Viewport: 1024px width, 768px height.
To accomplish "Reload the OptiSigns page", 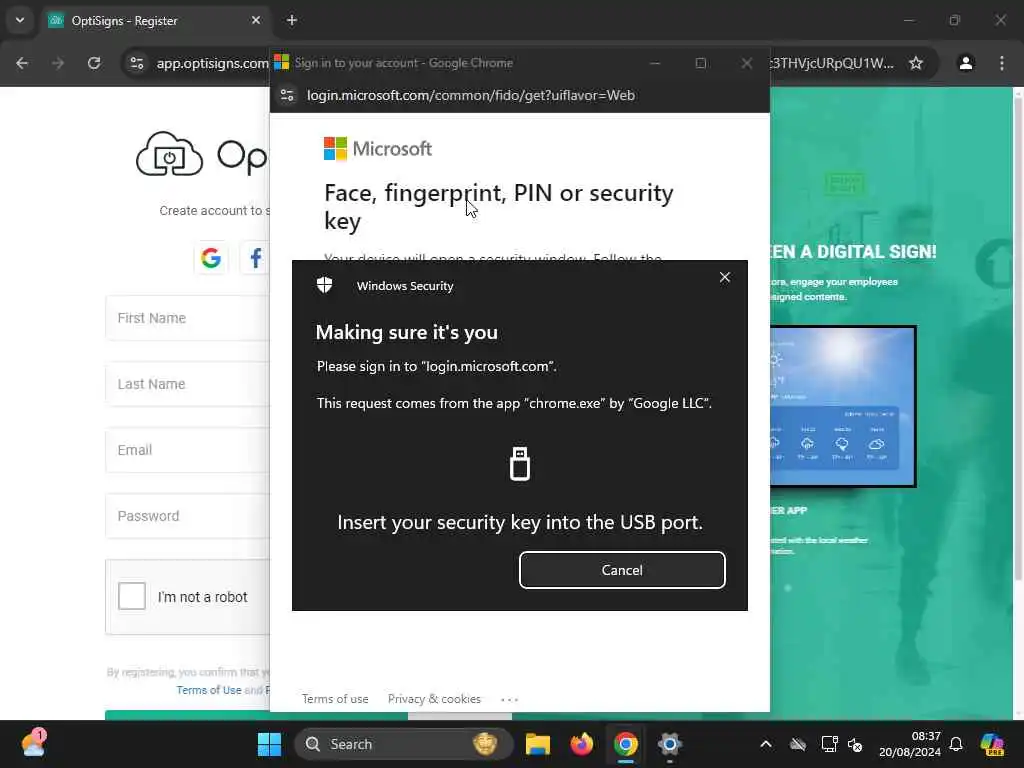I will (94, 63).
